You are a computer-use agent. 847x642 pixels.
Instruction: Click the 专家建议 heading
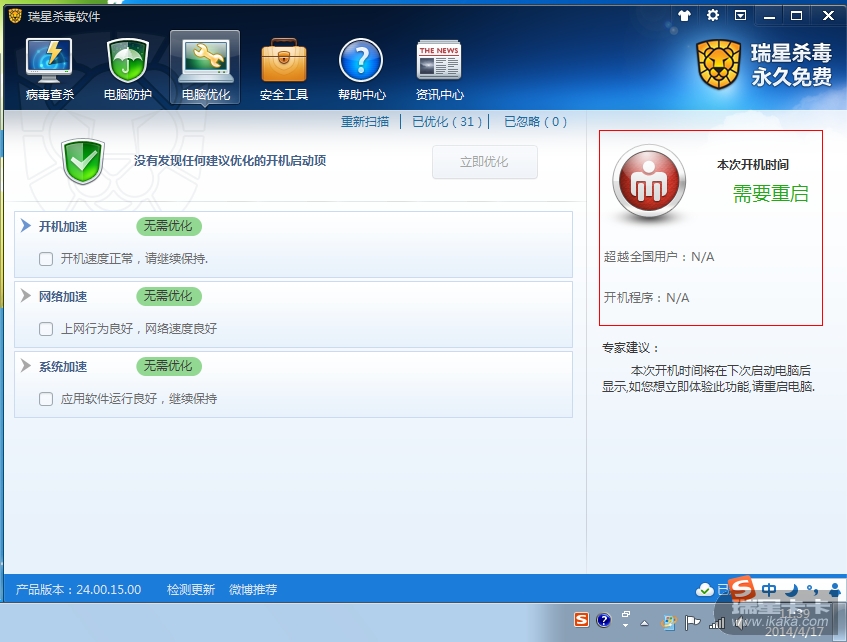tap(631, 347)
